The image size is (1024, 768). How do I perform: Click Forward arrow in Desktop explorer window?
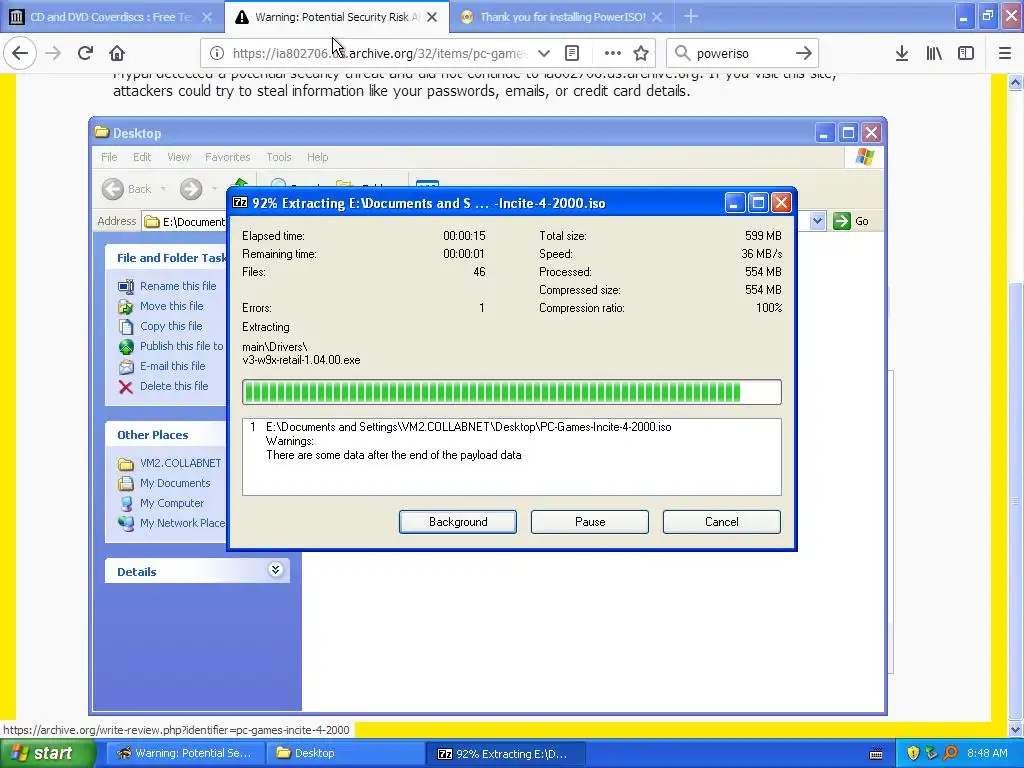point(191,189)
